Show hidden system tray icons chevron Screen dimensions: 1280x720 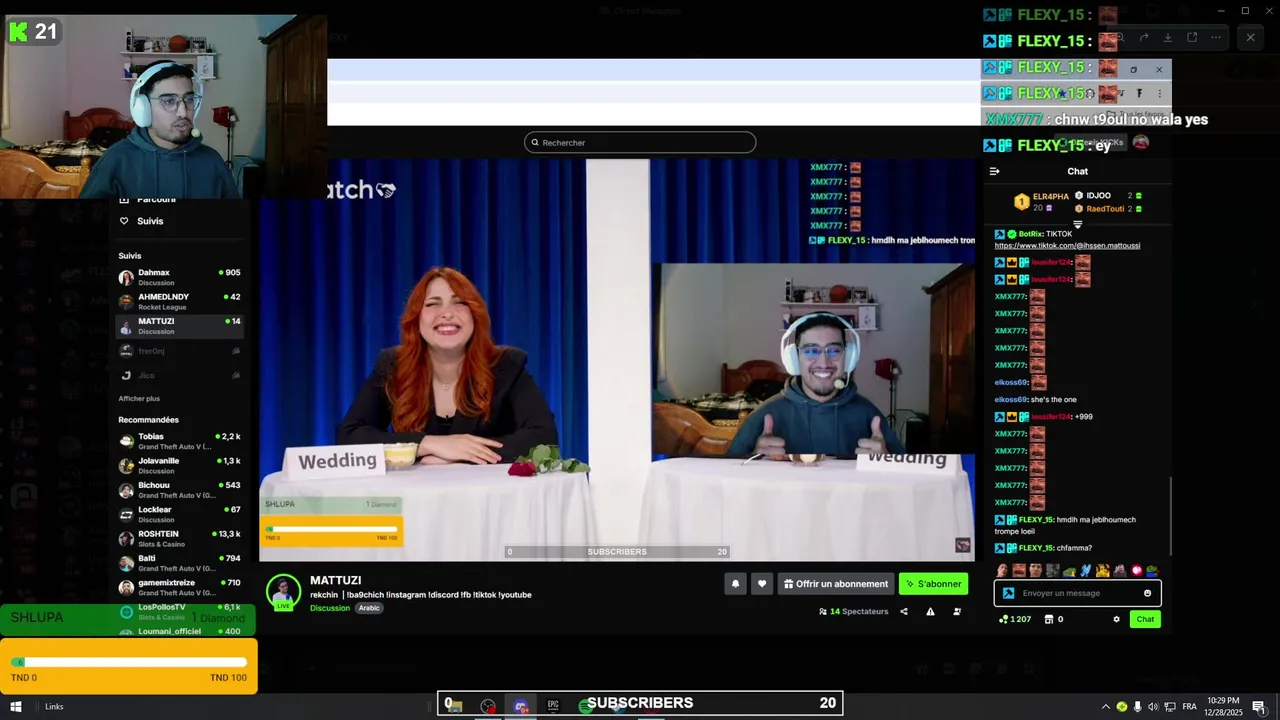click(1105, 707)
